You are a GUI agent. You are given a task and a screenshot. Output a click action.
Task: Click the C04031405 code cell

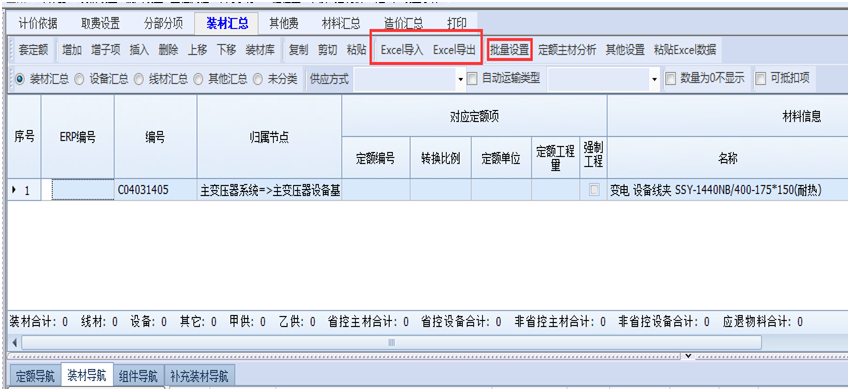(156, 190)
